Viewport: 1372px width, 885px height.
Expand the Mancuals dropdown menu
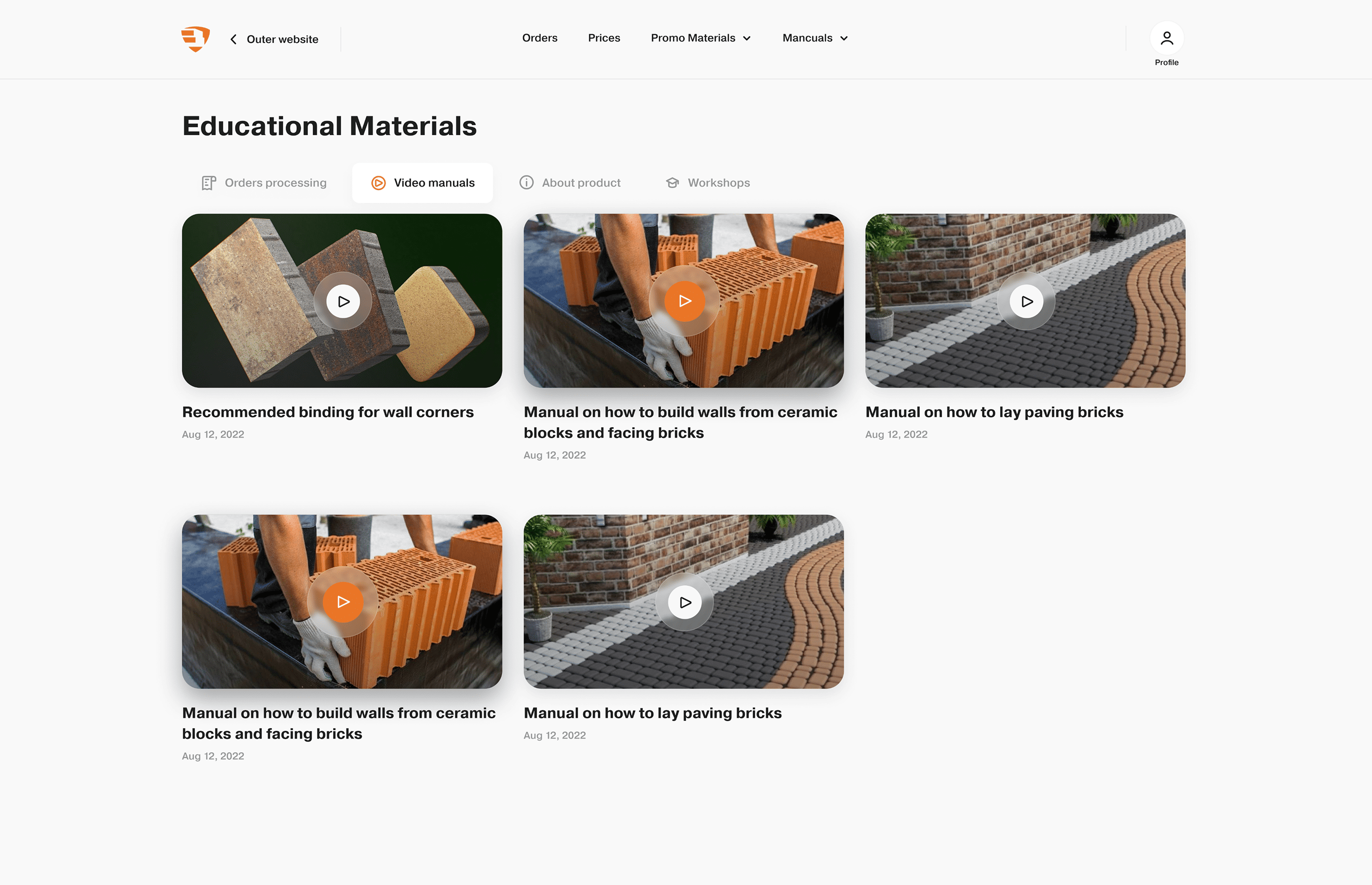(815, 38)
